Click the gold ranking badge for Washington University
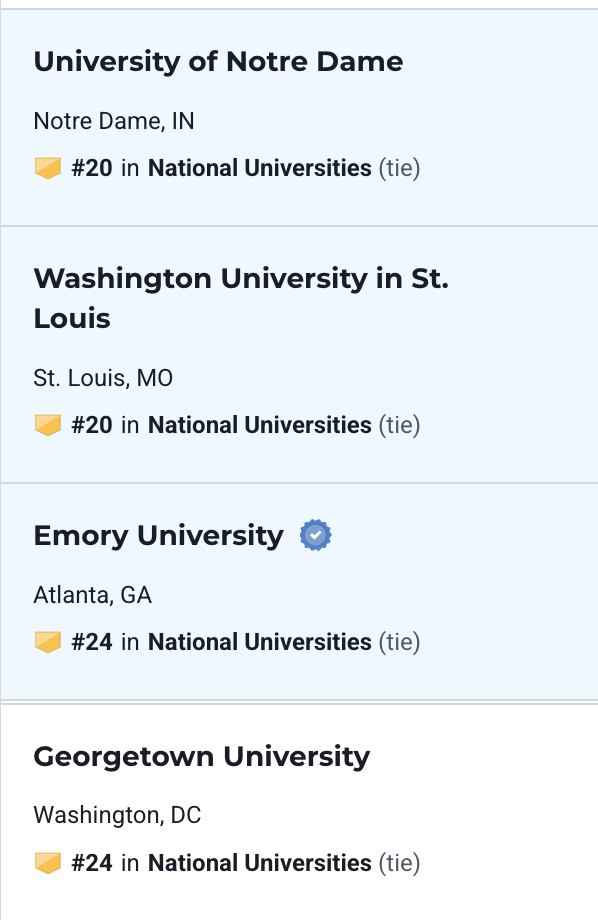 [x=48, y=425]
